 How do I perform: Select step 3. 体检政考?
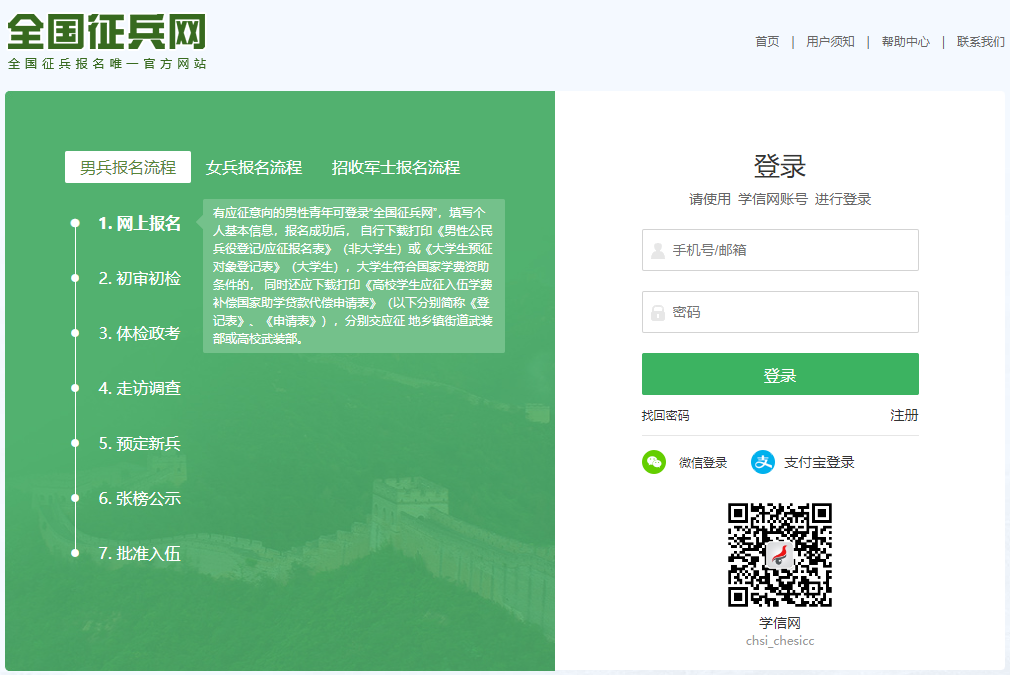tap(139, 333)
